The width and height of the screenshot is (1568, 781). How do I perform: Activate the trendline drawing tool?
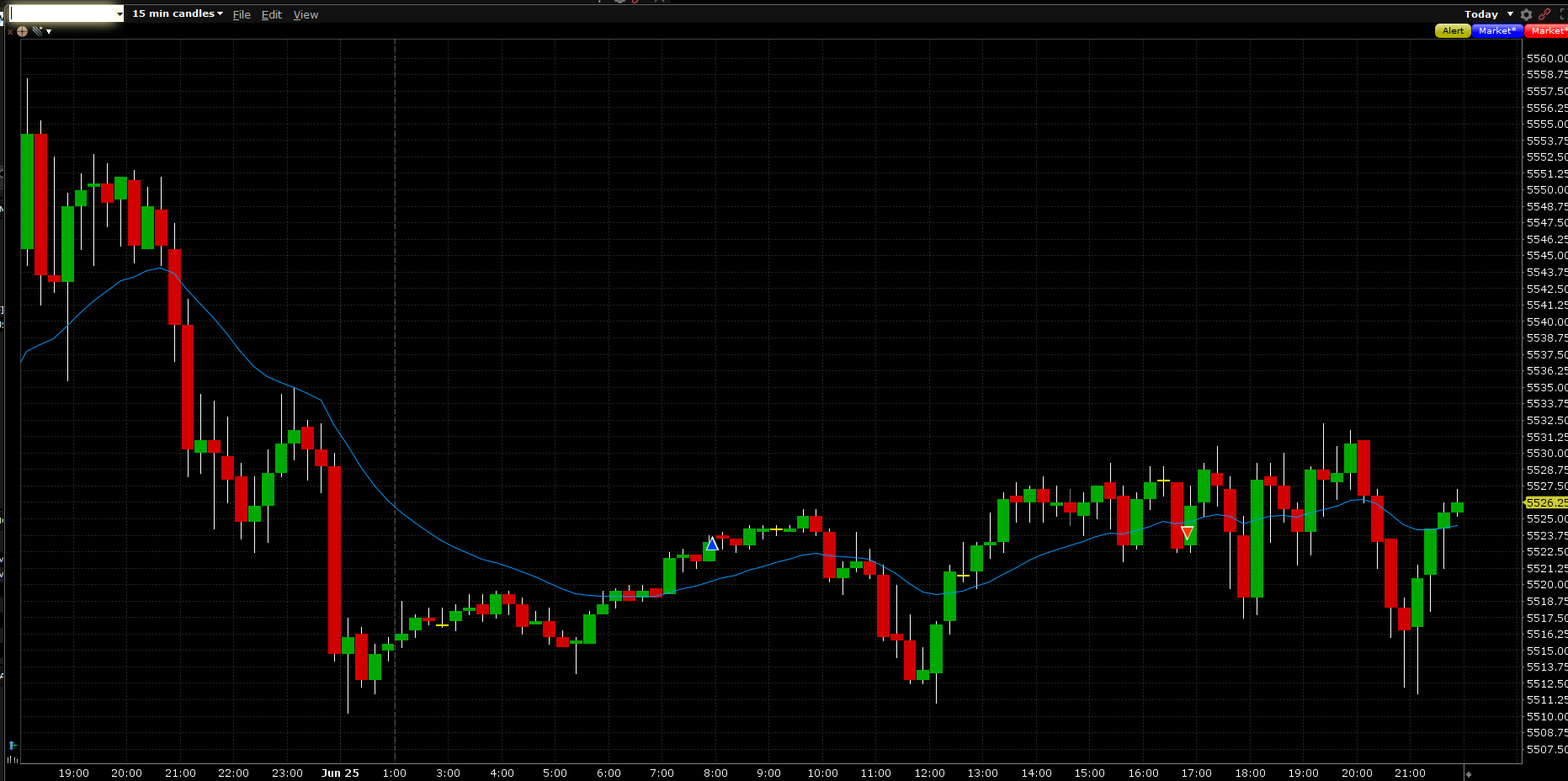pos(37,31)
